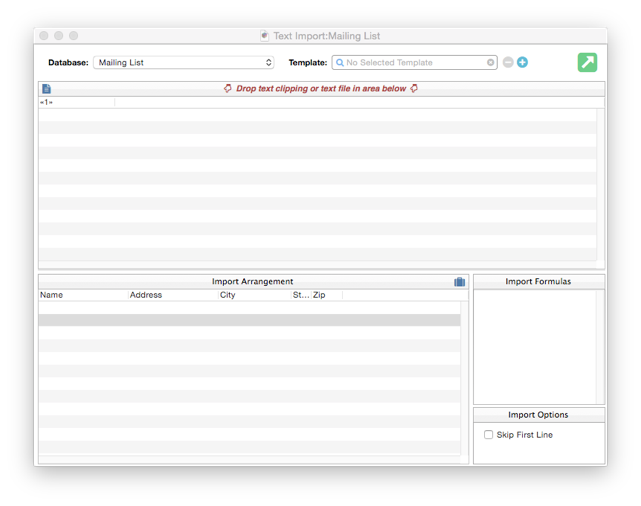The width and height of the screenshot is (641, 506).
Task: Remove template using the minus icon
Action: (508, 62)
